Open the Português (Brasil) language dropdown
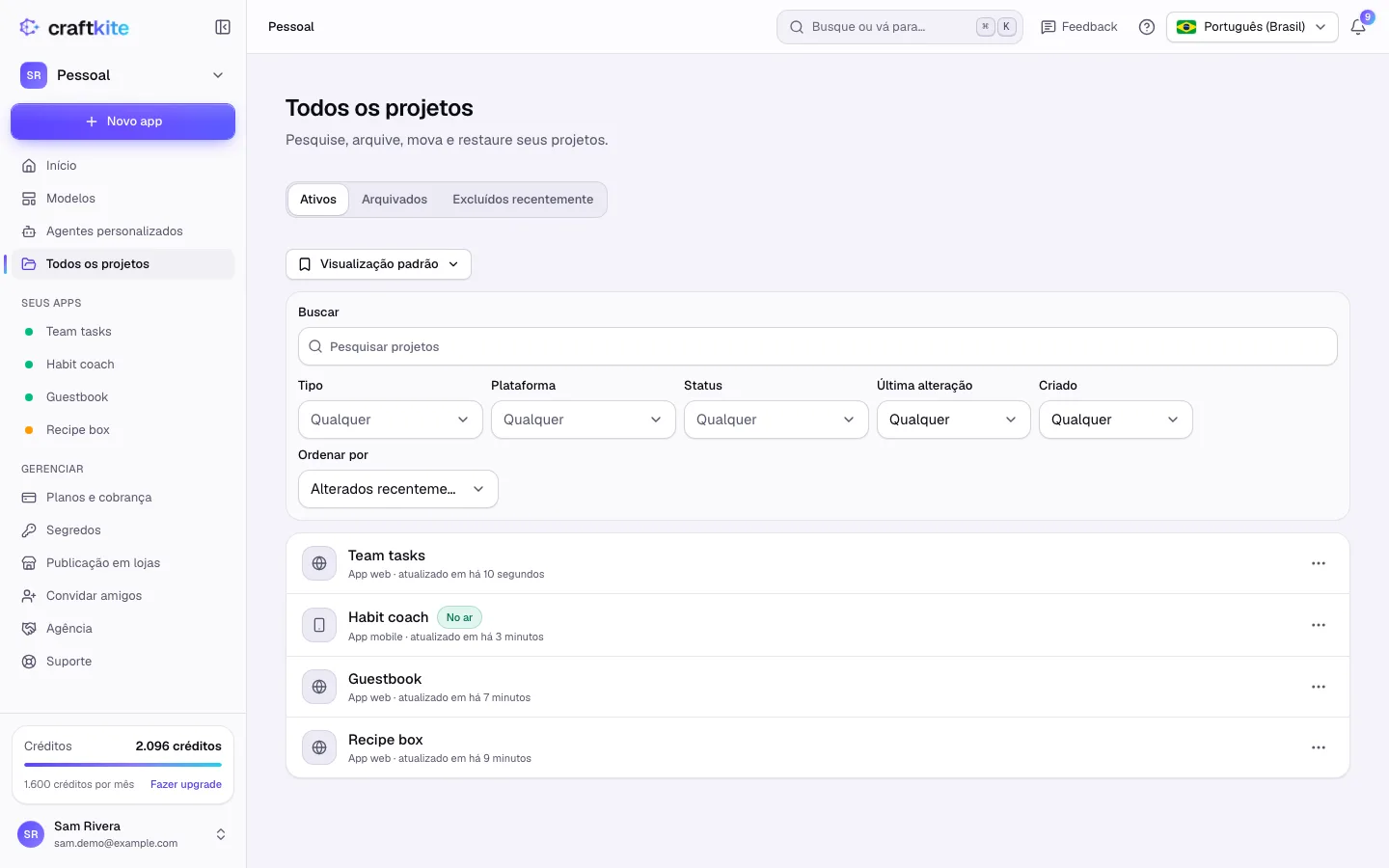Screen dimensions: 1389x868 pyautogui.click(x=1252, y=27)
